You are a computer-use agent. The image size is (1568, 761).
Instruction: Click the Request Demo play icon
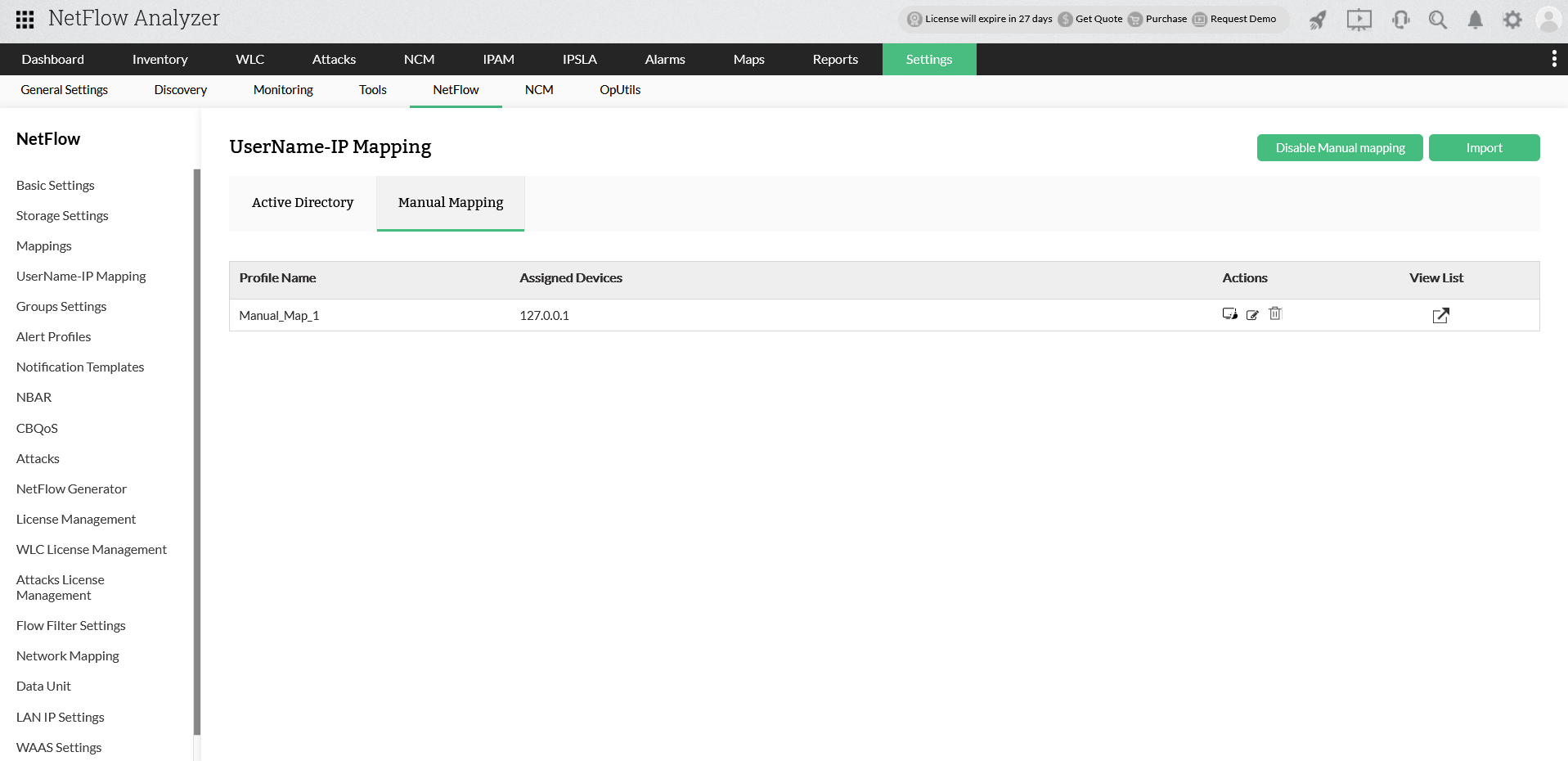(1200, 19)
